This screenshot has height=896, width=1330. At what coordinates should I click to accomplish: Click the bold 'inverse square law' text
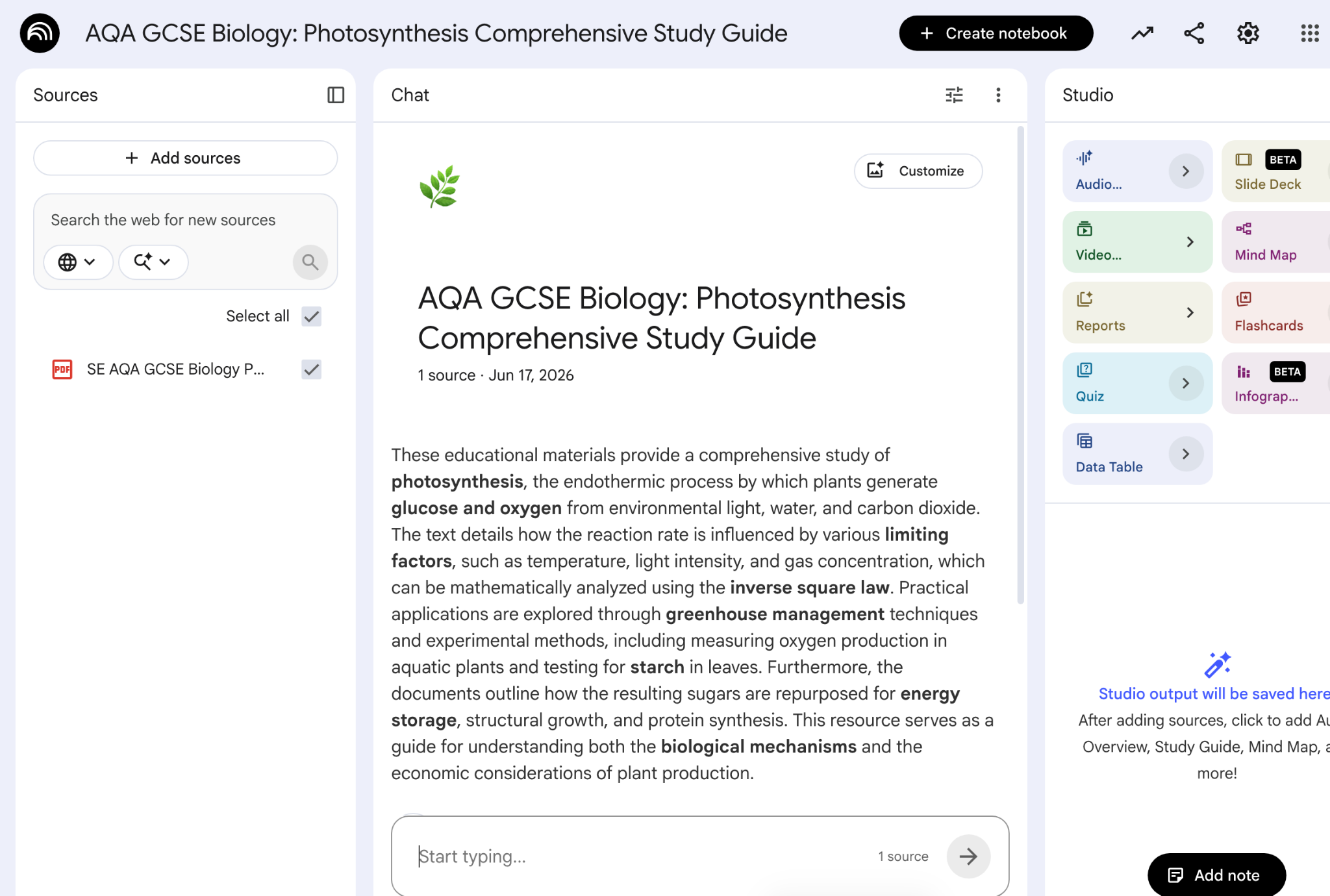(x=809, y=588)
